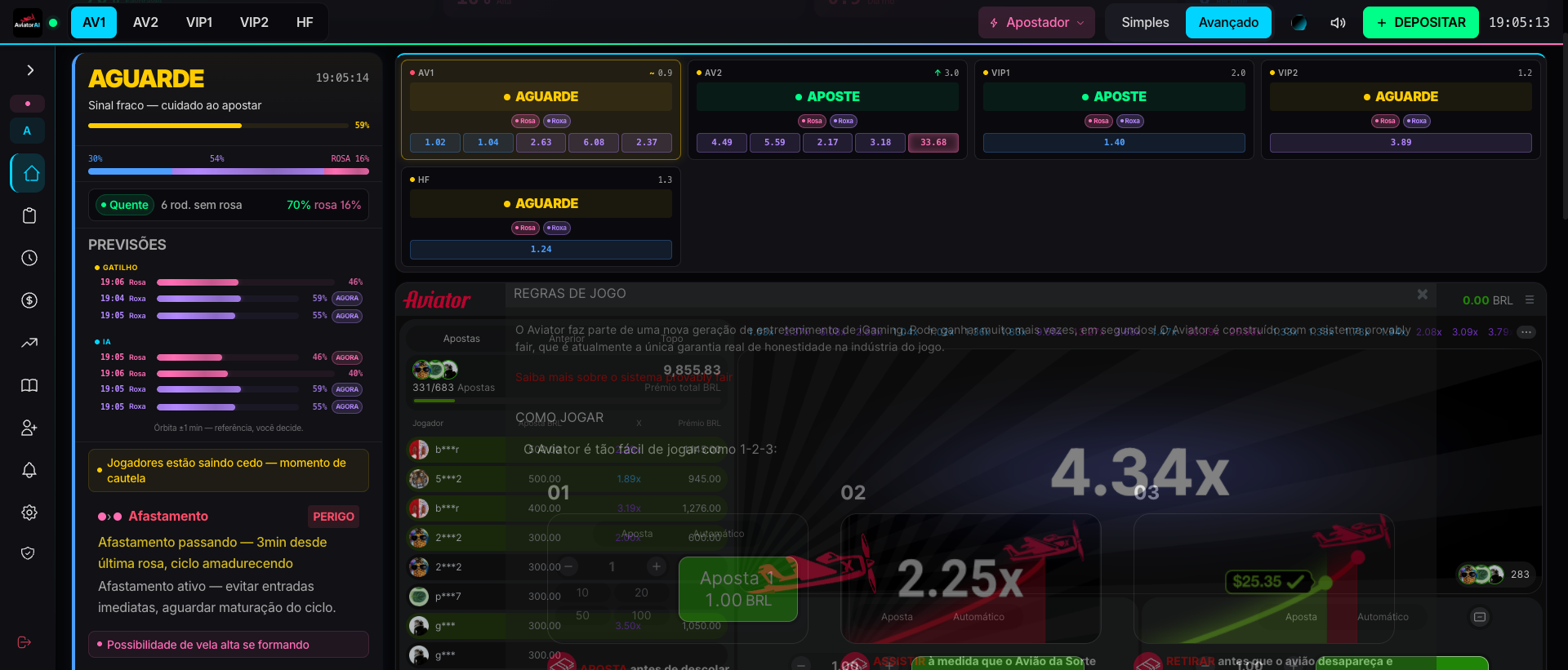Open the clipboard icon in sidebar
Screen dimensions: 1568x670
point(29,215)
